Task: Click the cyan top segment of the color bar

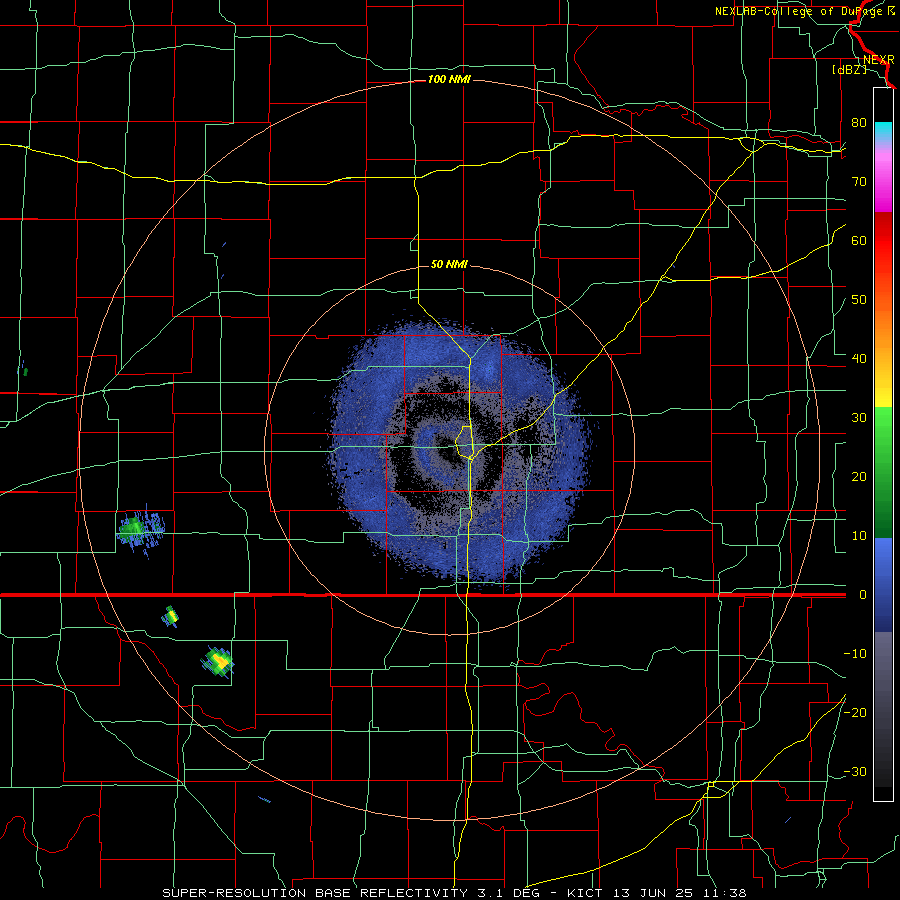Action: (x=883, y=131)
